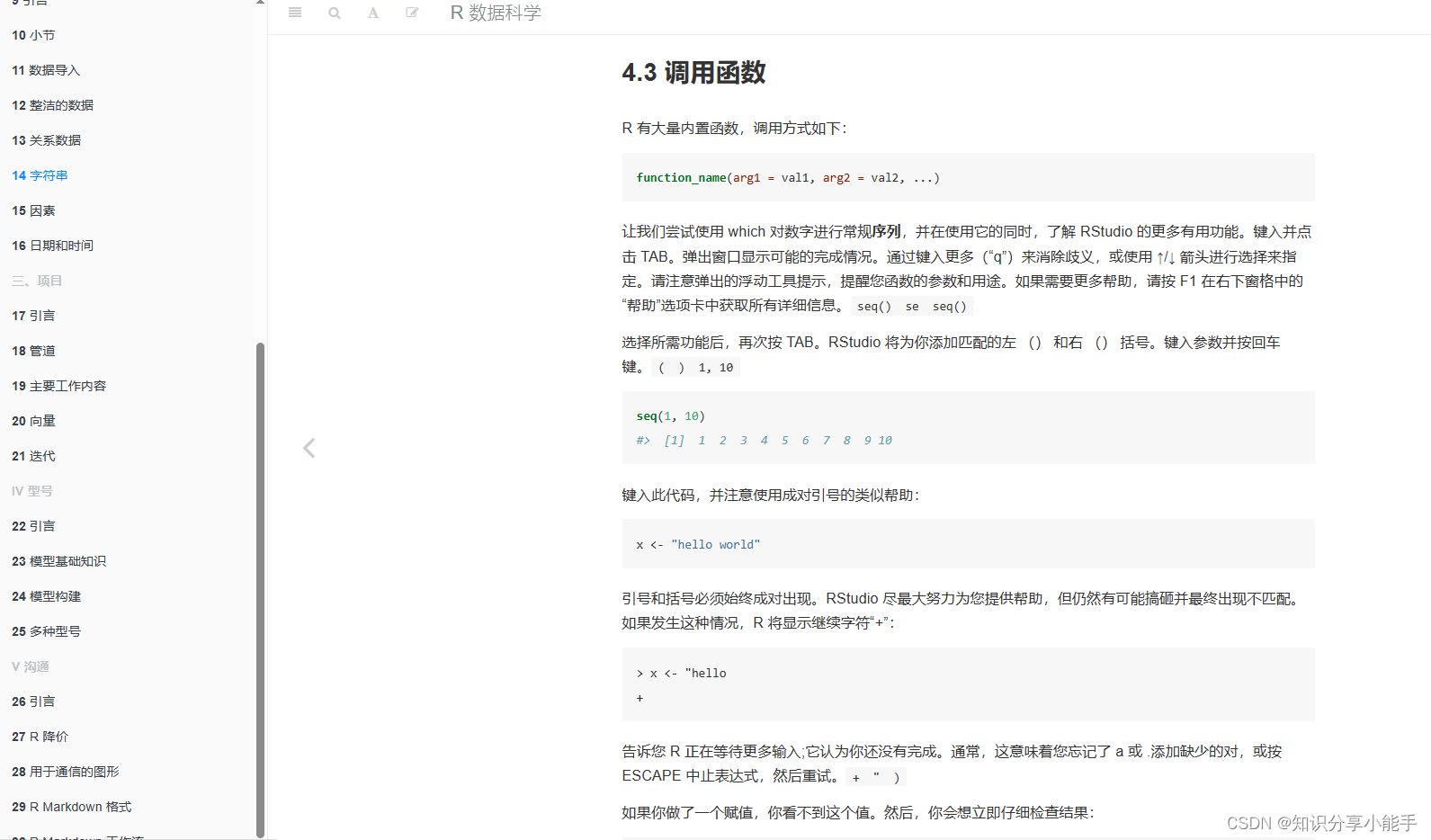This screenshot has width=1431, height=840.
Task: Open chapter 22 引言
Action: tap(33, 526)
